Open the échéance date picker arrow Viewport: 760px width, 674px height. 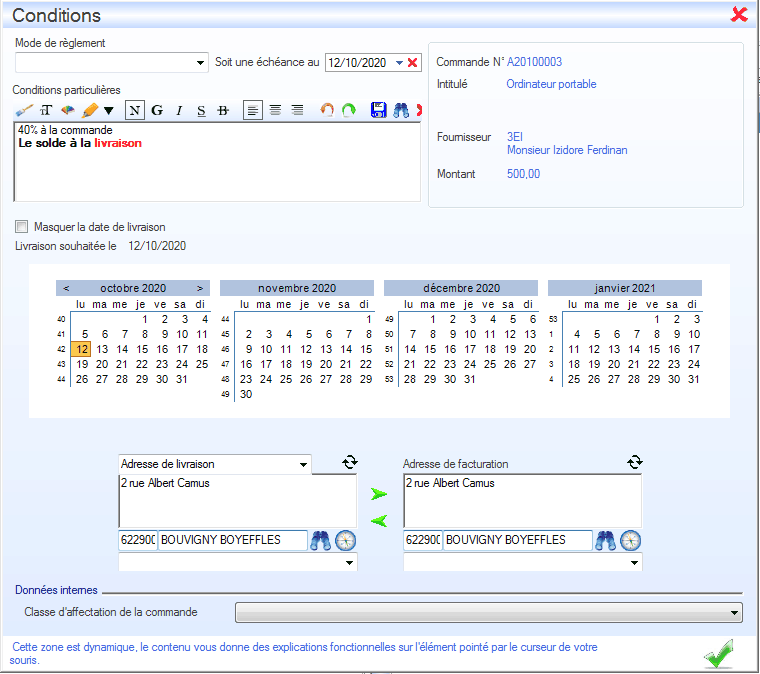coord(399,63)
